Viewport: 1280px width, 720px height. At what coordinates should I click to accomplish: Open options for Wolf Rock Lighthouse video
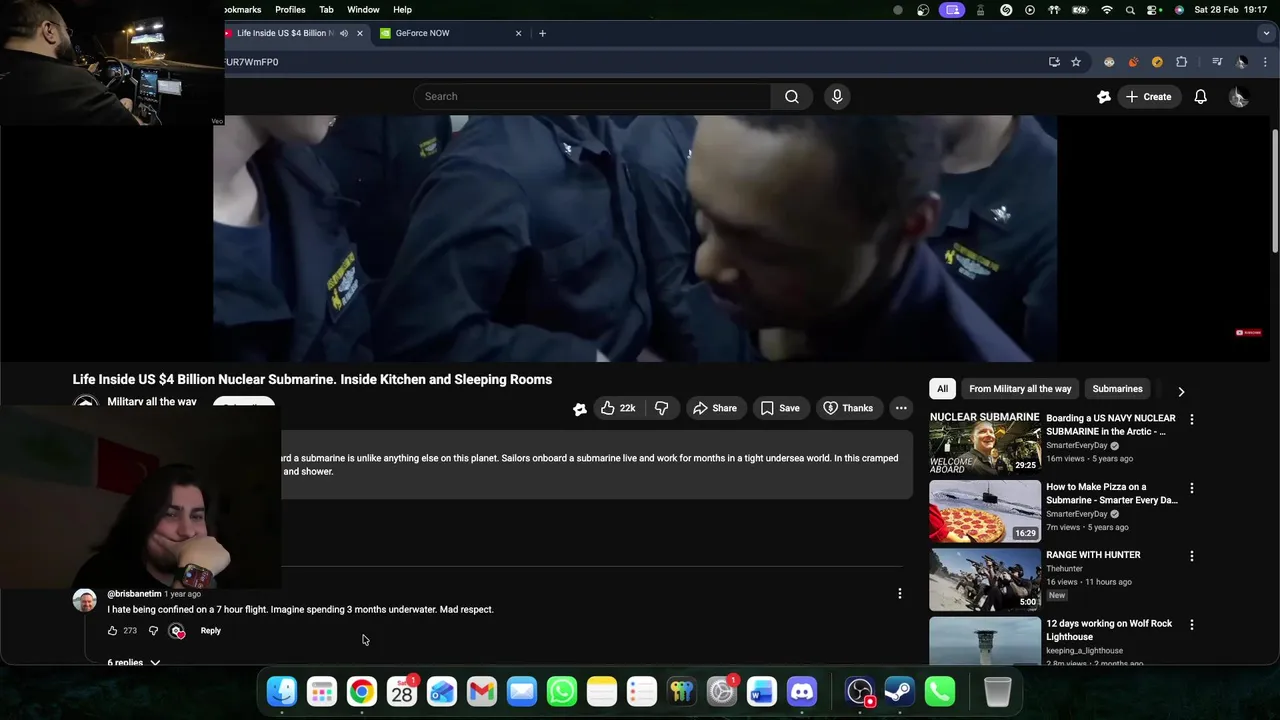[1191, 624]
